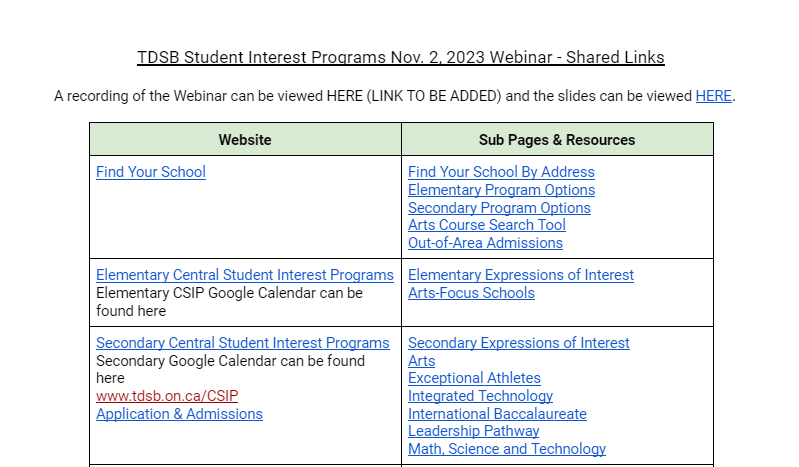Image resolution: width=799 pixels, height=467 pixels.
Task: Open the Arts-Focus Schools link
Action: click(x=471, y=293)
